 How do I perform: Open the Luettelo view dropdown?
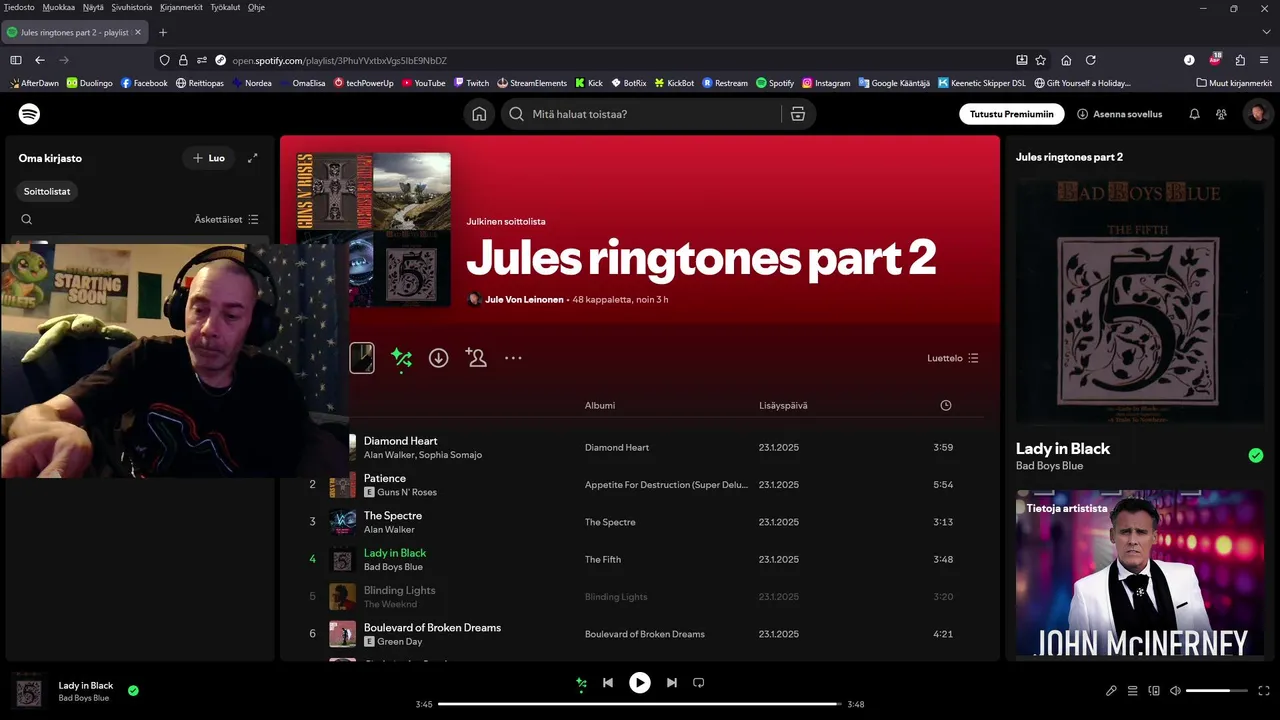pos(953,358)
